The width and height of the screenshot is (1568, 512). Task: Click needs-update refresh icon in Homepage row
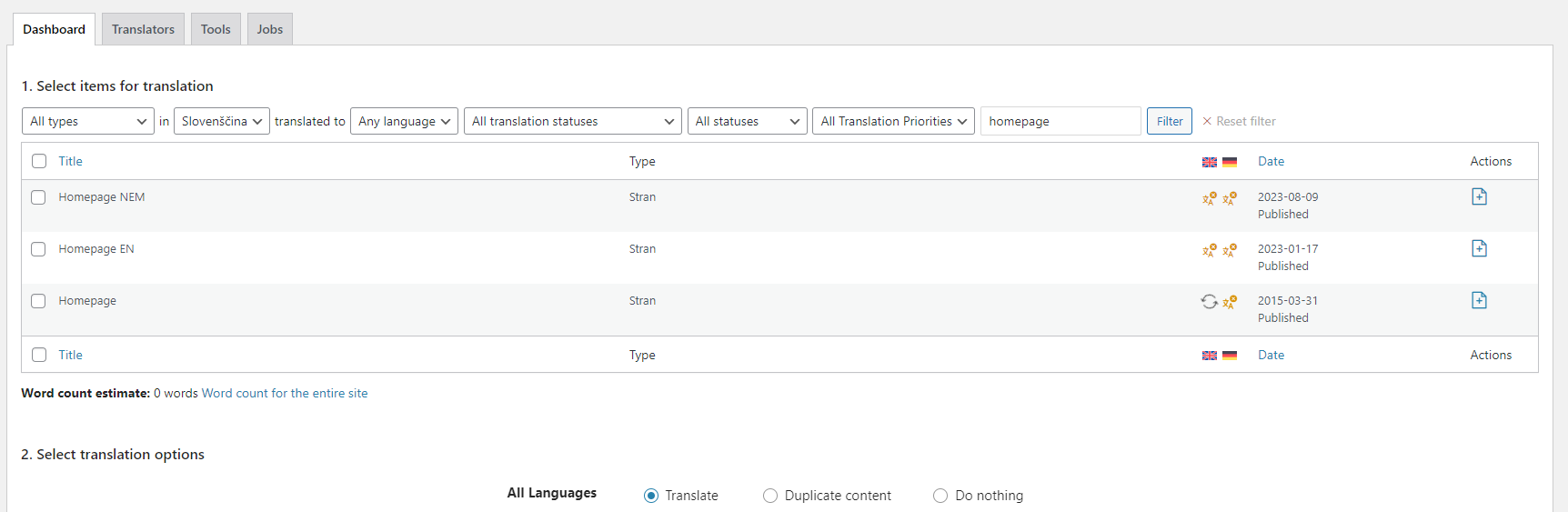point(1209,301)
